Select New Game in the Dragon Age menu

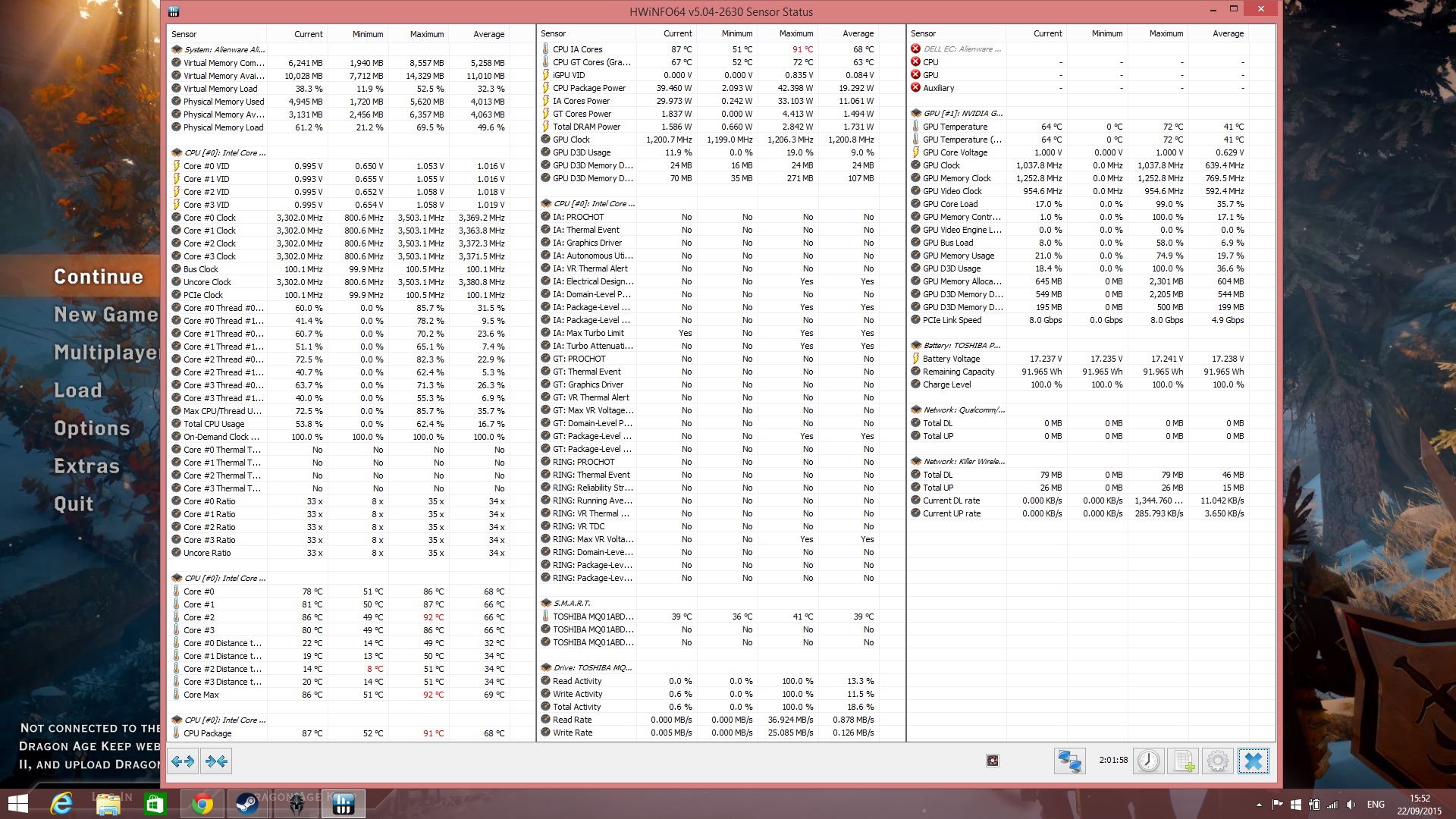click(x=106, y=315)
